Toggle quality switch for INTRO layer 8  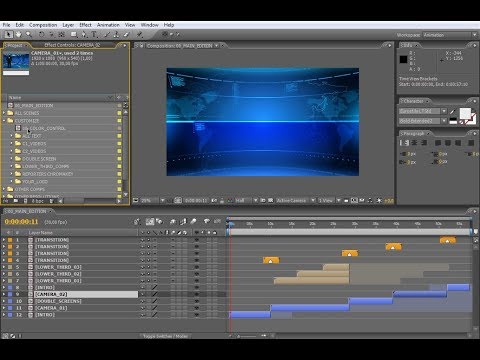coord(155,287)
